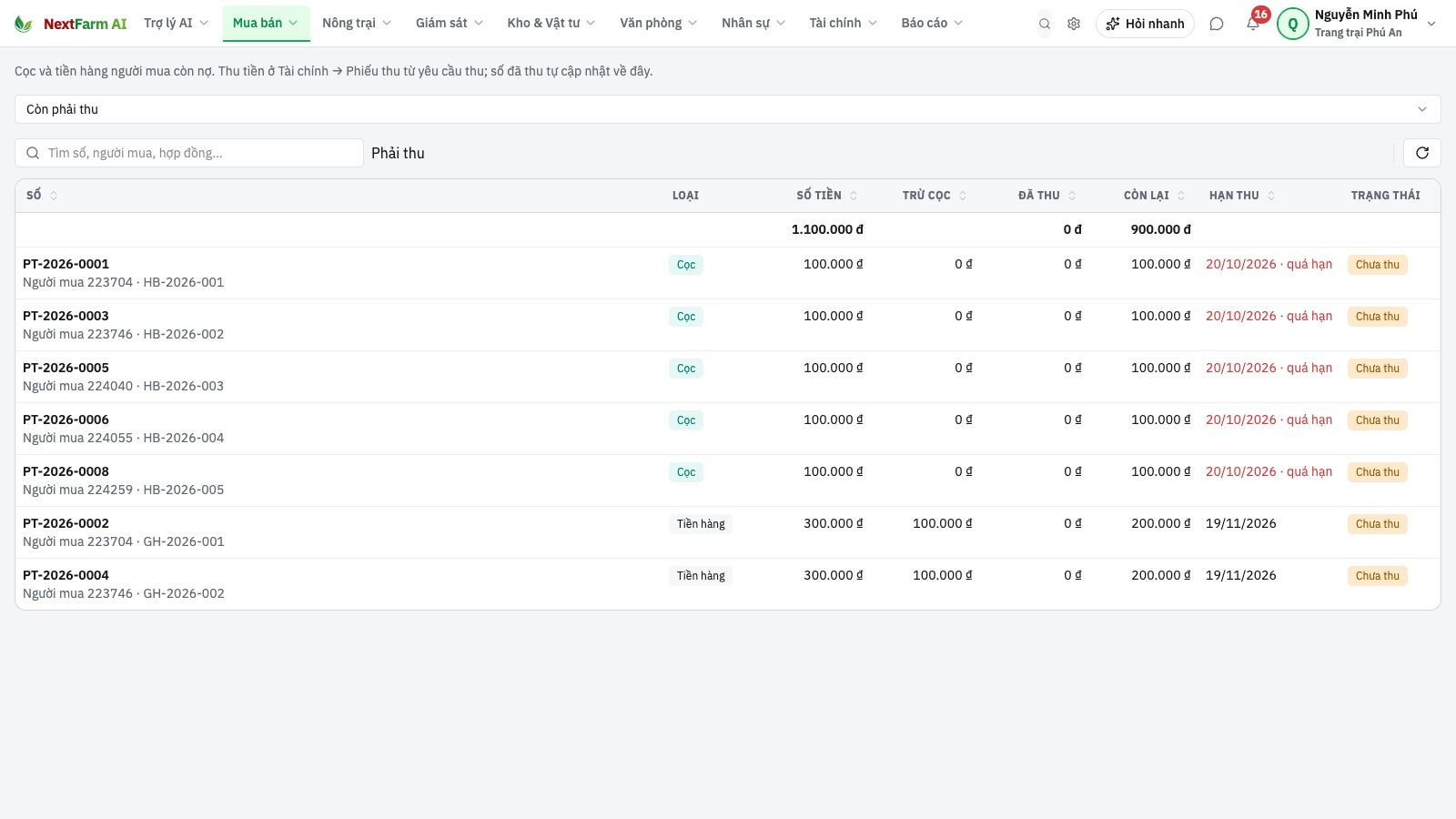Open the chat bubble icon
This screenshot has width=1456, height=819.
tap(1217, 24)
